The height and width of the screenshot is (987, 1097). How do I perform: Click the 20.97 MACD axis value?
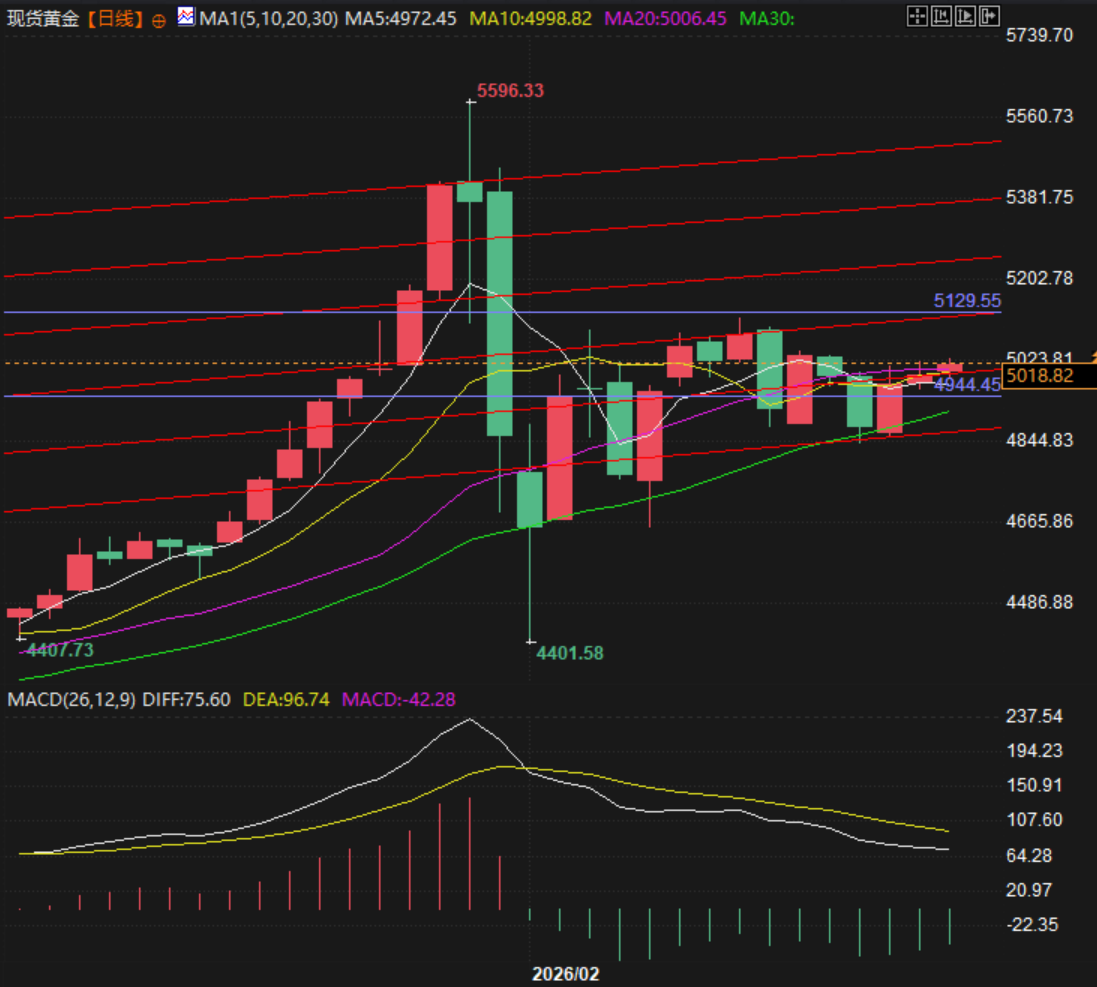(1029, 890)
